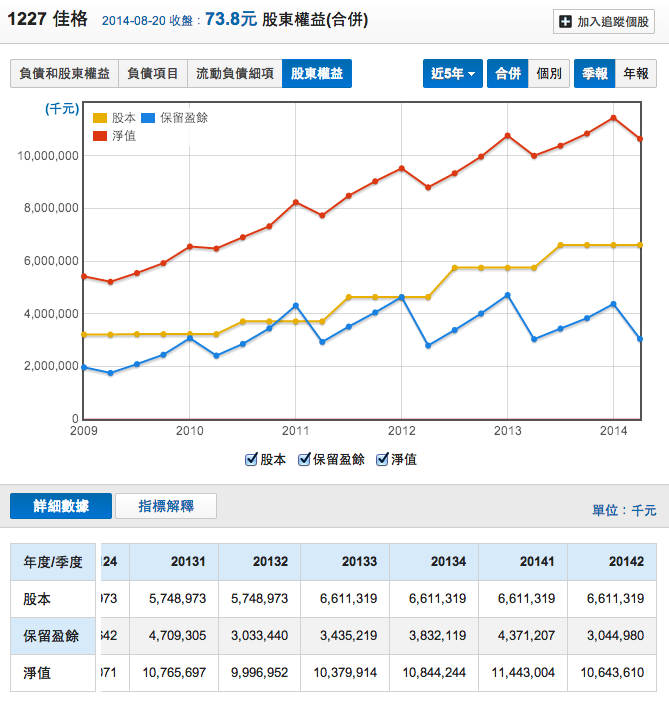This screenshot has width=669, height=701.
Task: Click the yellow 股本 legend icon
Action: coord(100,118)
